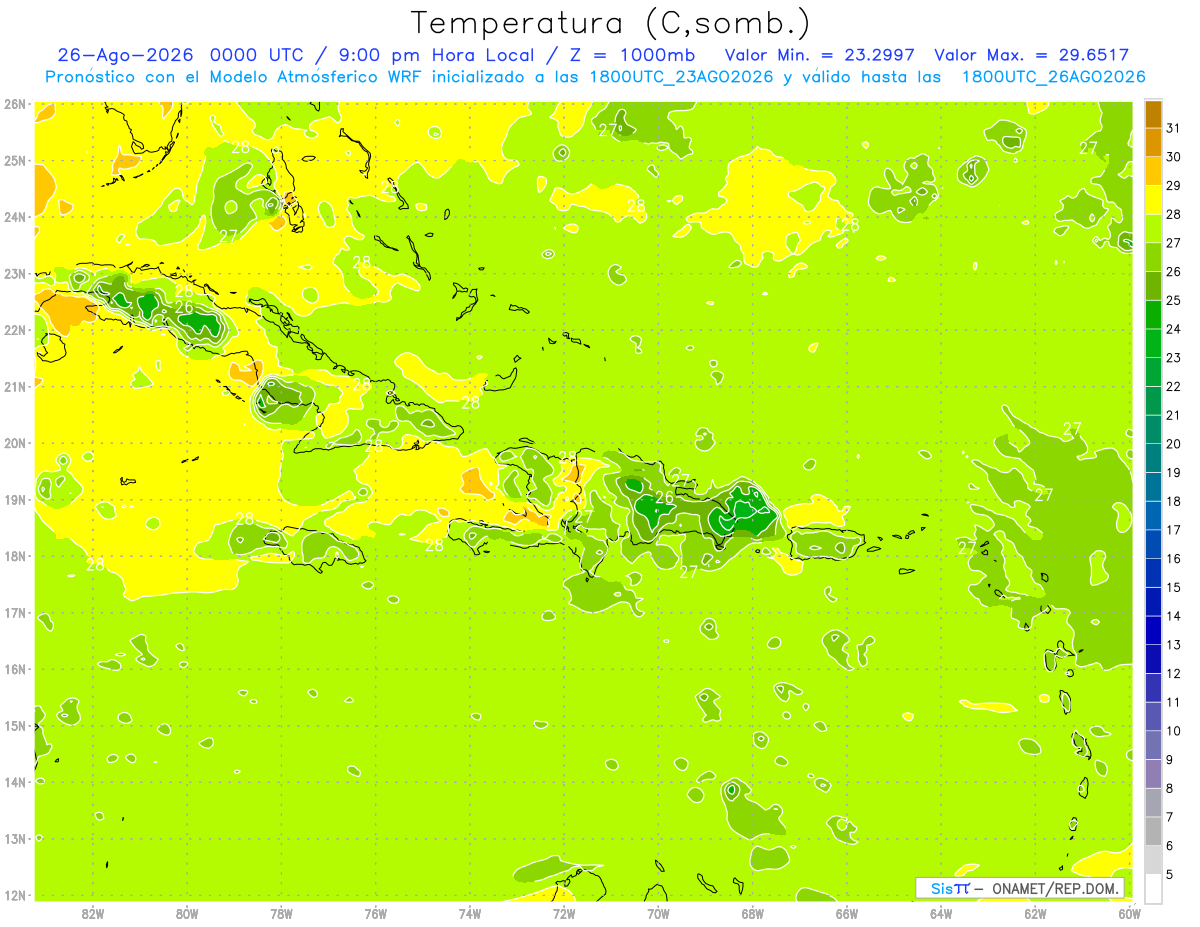
Task: Pick the blue color bar segment between 15 and 16
Action: (1153, 573)
